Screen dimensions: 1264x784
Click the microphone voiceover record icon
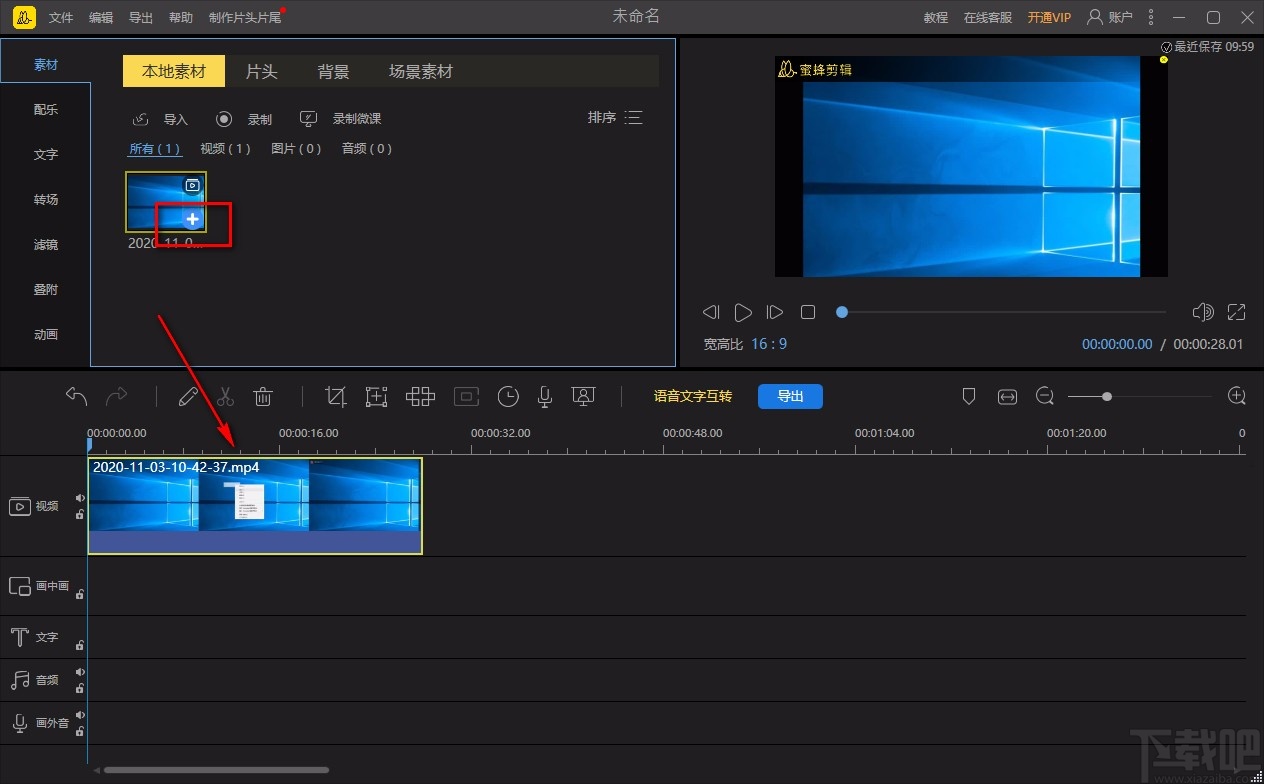(x=545, y=397)
